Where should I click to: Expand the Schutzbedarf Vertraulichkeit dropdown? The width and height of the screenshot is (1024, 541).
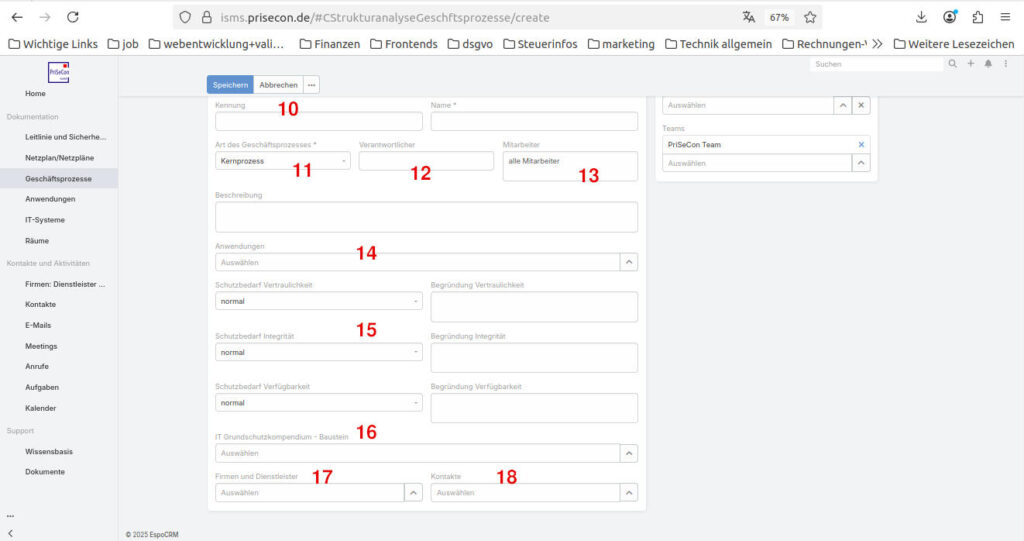coord(318,301)
